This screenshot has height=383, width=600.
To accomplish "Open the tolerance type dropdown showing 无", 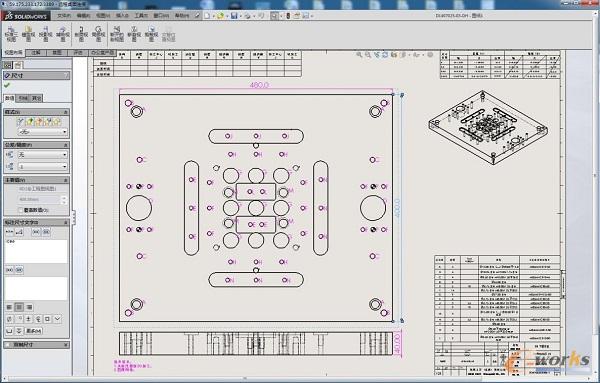I will (x=42, y=155).
